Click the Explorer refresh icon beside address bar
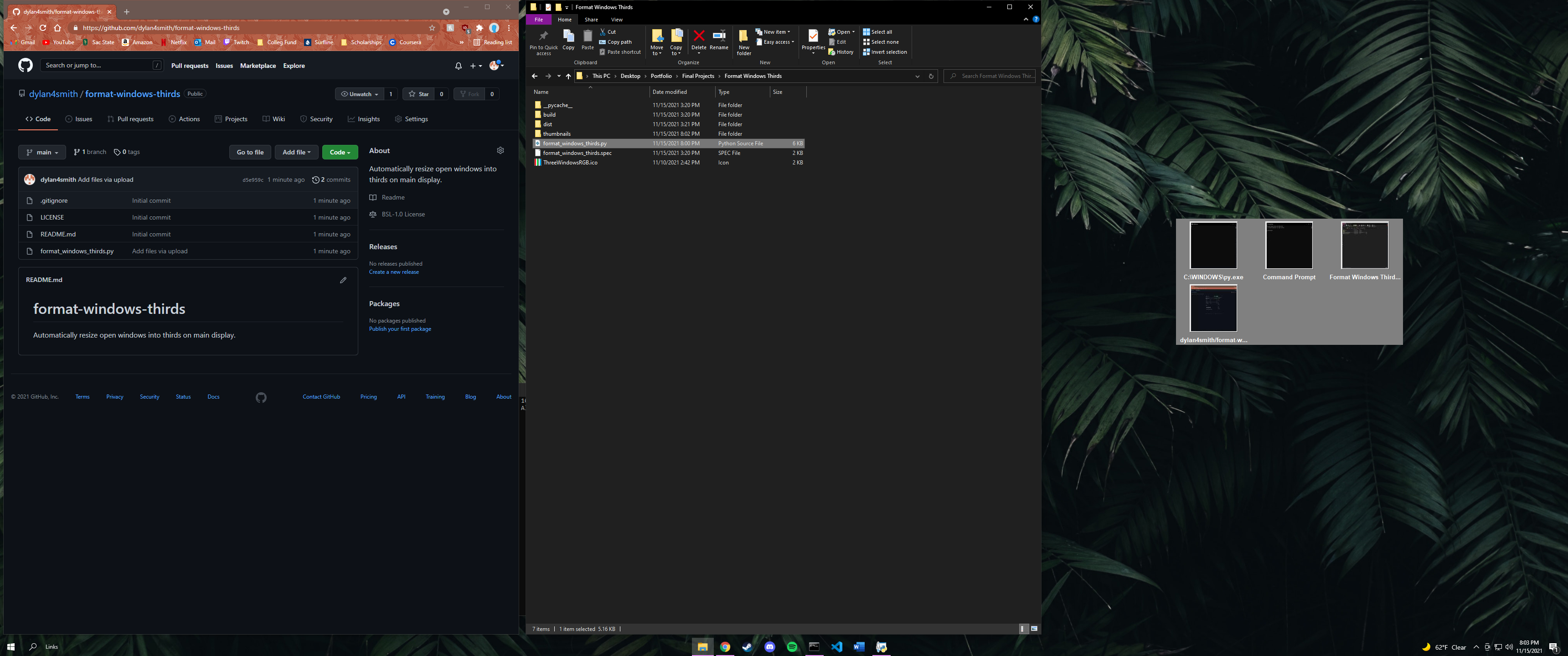The image size is (1568, 656). 931,76
